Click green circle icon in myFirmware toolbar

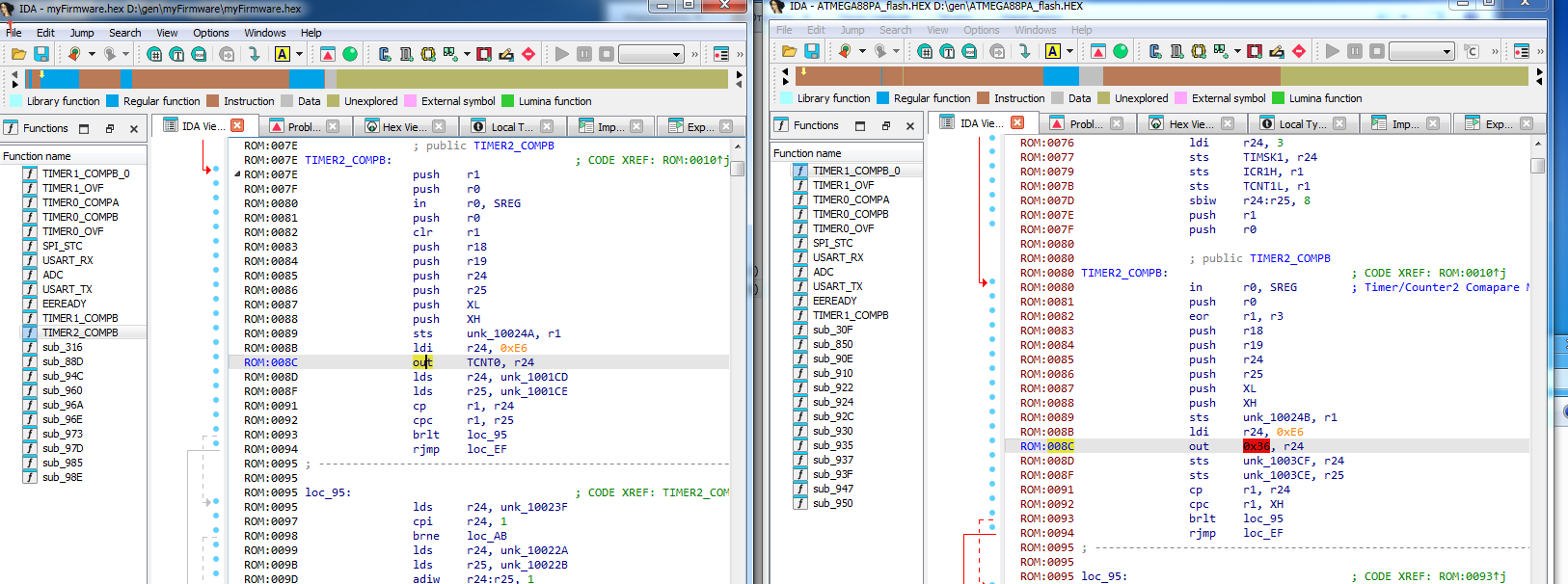[350, 54]
